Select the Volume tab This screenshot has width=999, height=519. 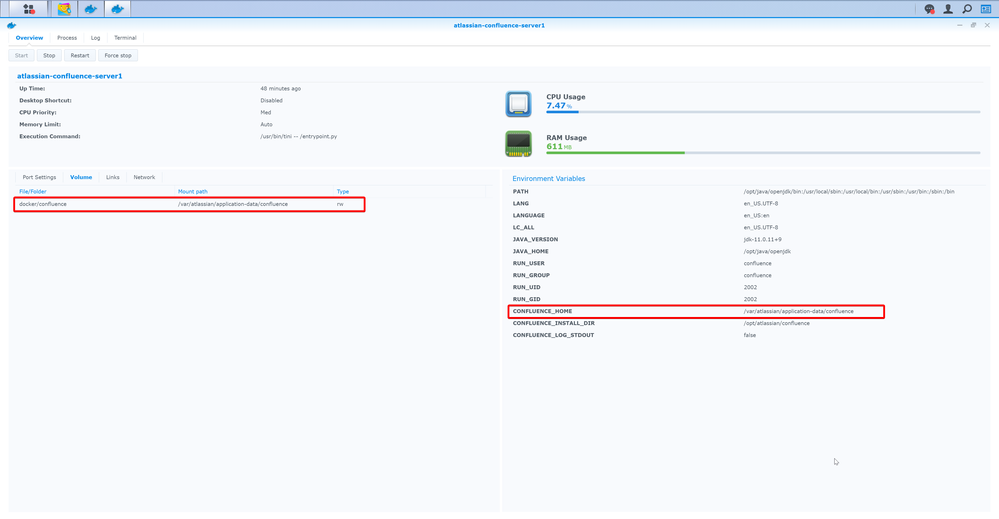(81, 177)
